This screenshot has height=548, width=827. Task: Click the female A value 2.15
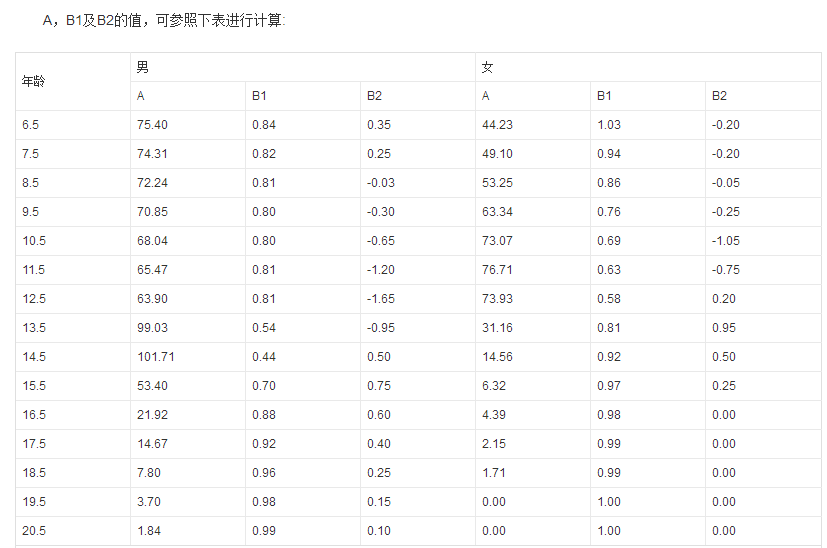(494, 444)
